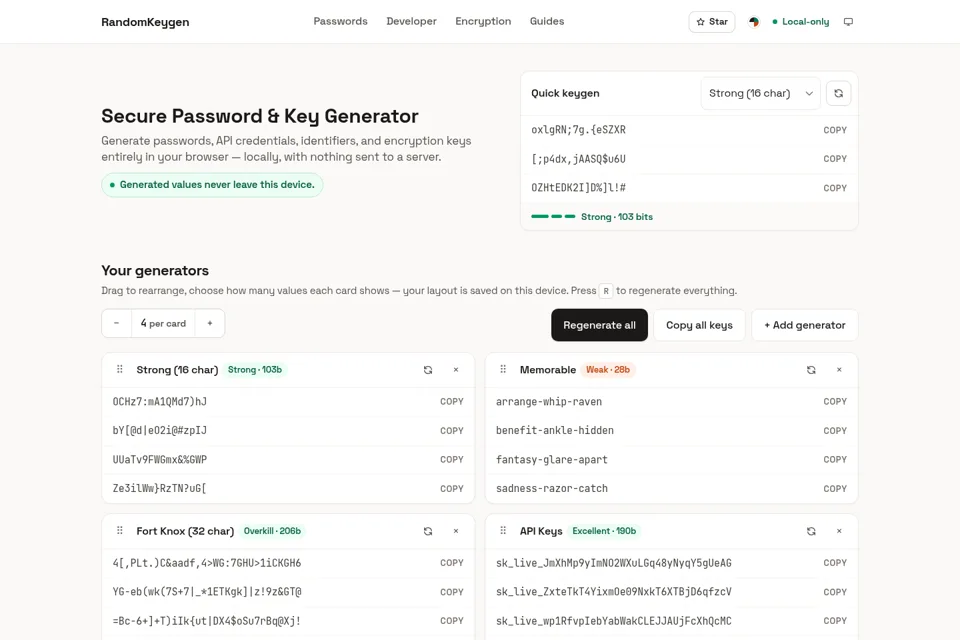Copy the password OCHz7:mA1QMd7)hJ
The width and height of the screenshot is (960, 640).
pyautogui.click(x=451, y=402)
